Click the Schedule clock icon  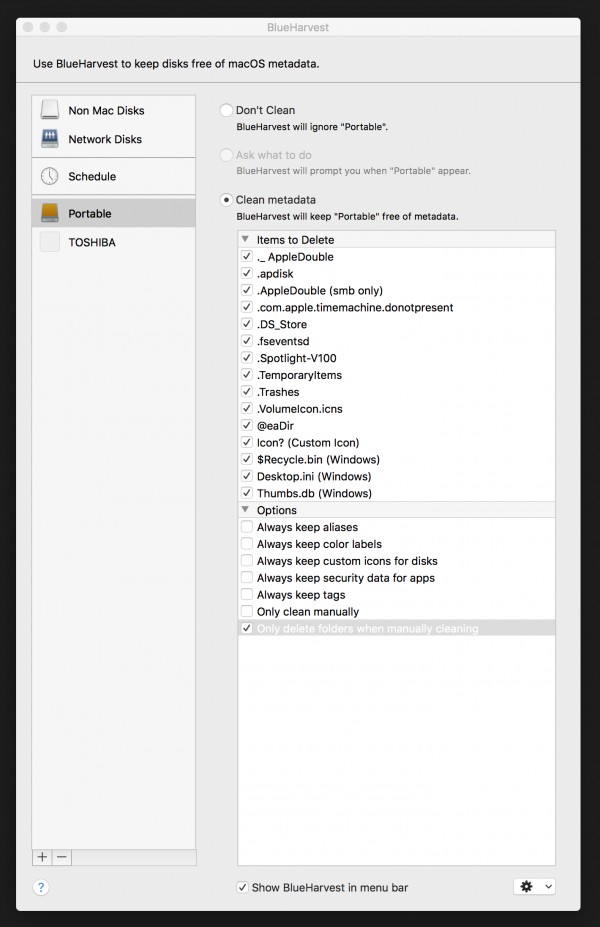(50, 176)
